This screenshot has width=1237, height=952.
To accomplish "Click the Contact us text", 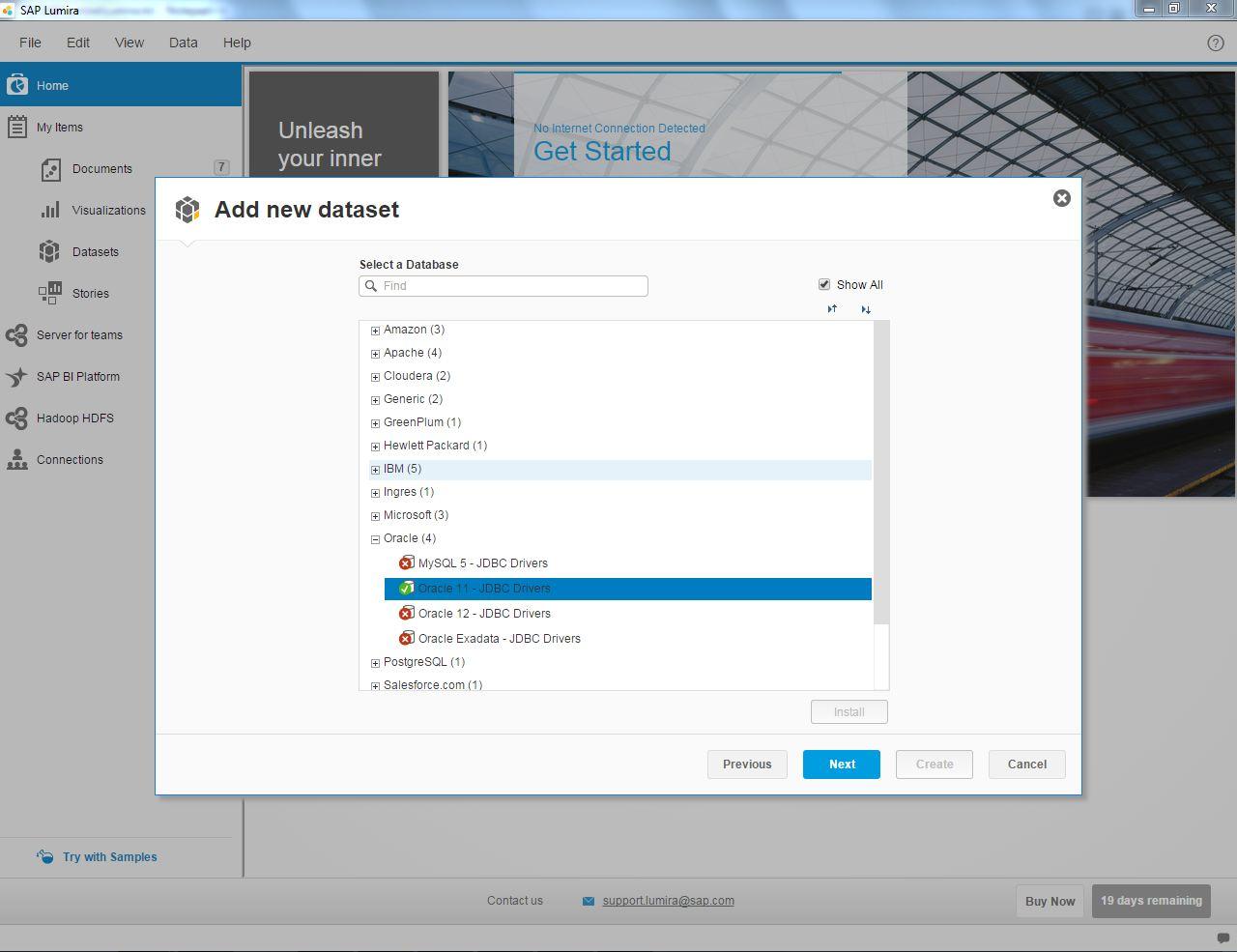I will 515,901.
